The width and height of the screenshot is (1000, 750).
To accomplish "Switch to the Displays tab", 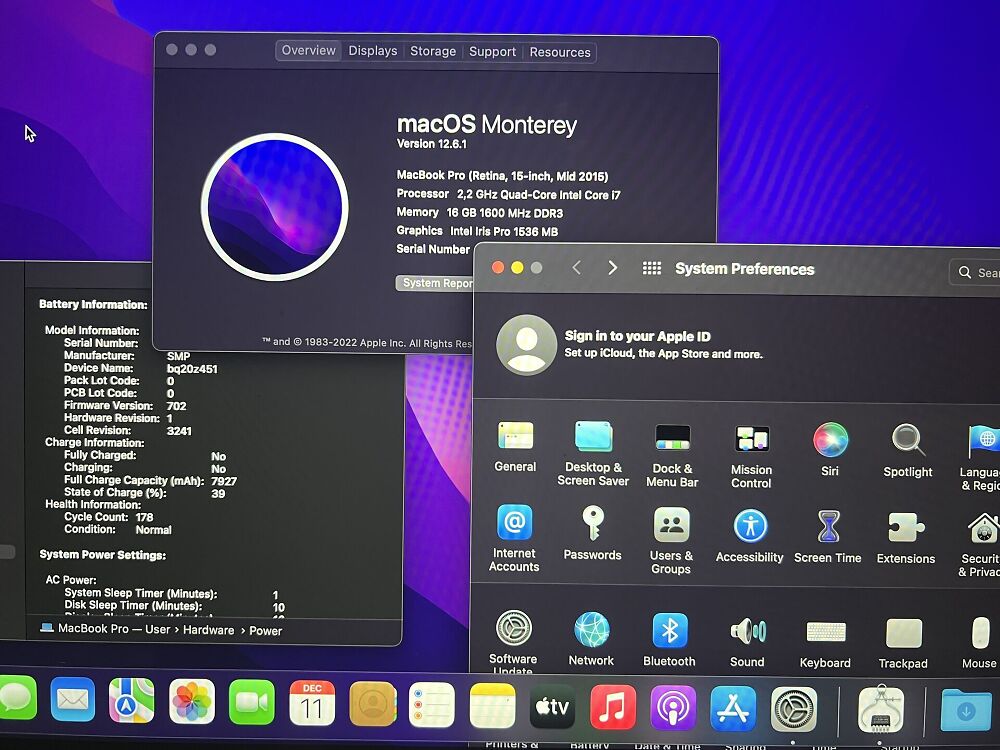I will click(x=372, y=51).
